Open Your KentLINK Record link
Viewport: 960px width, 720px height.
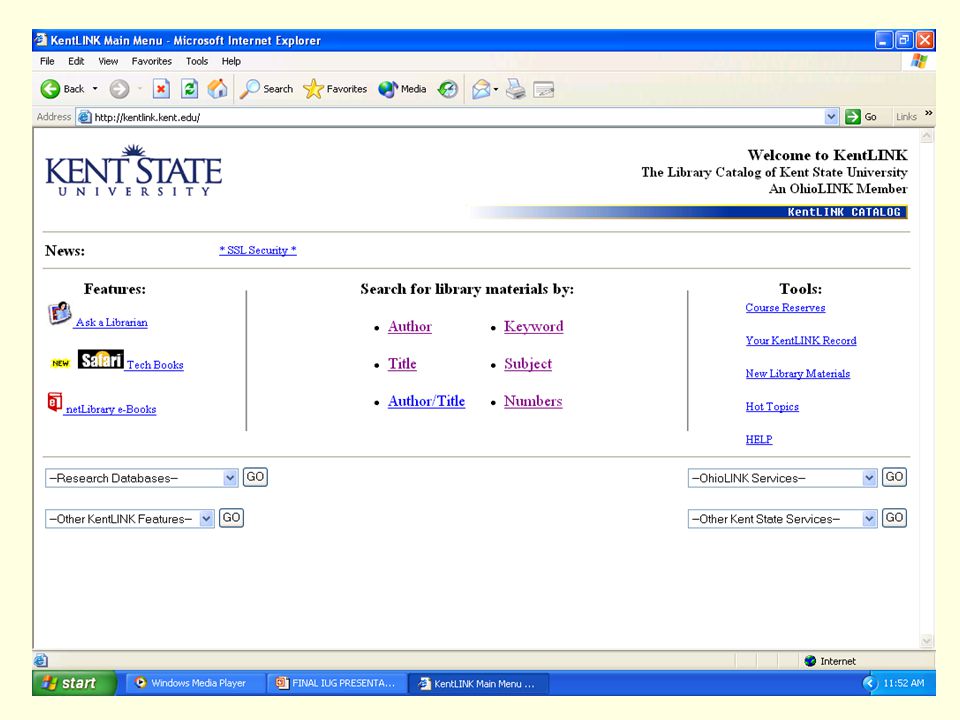pyautogui.click(x=801, y=340)
